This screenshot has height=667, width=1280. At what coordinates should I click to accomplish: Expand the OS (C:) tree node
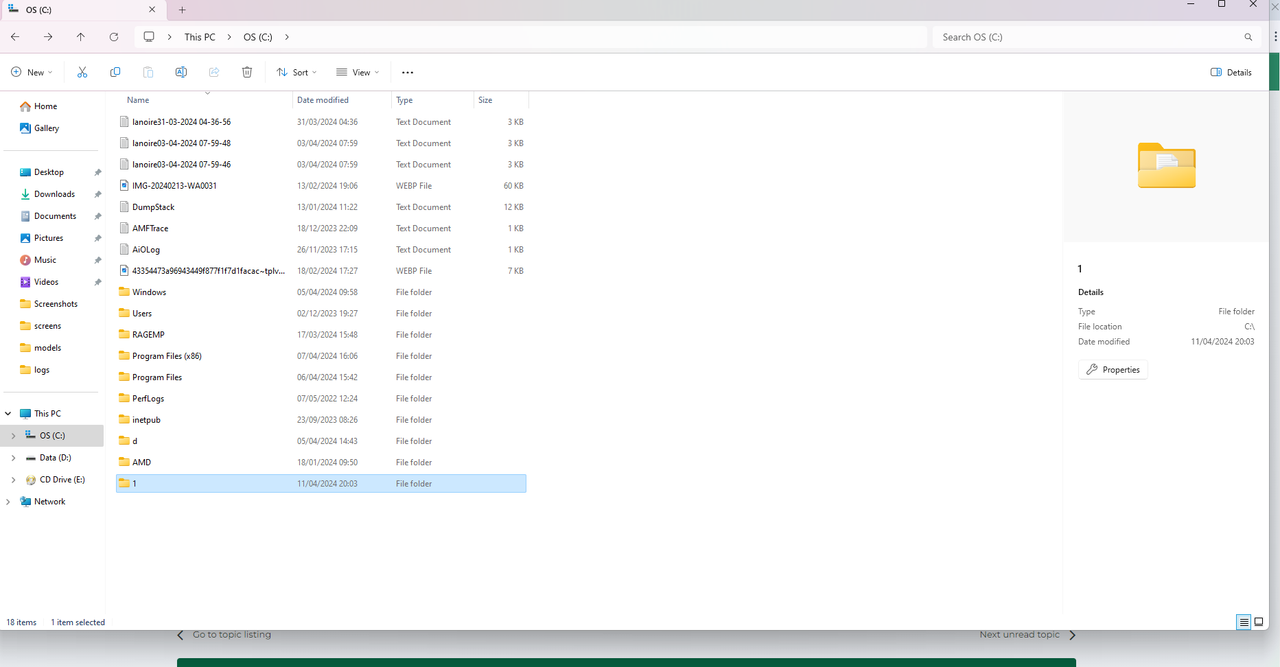pyautogui.click(x=13, y=435)
